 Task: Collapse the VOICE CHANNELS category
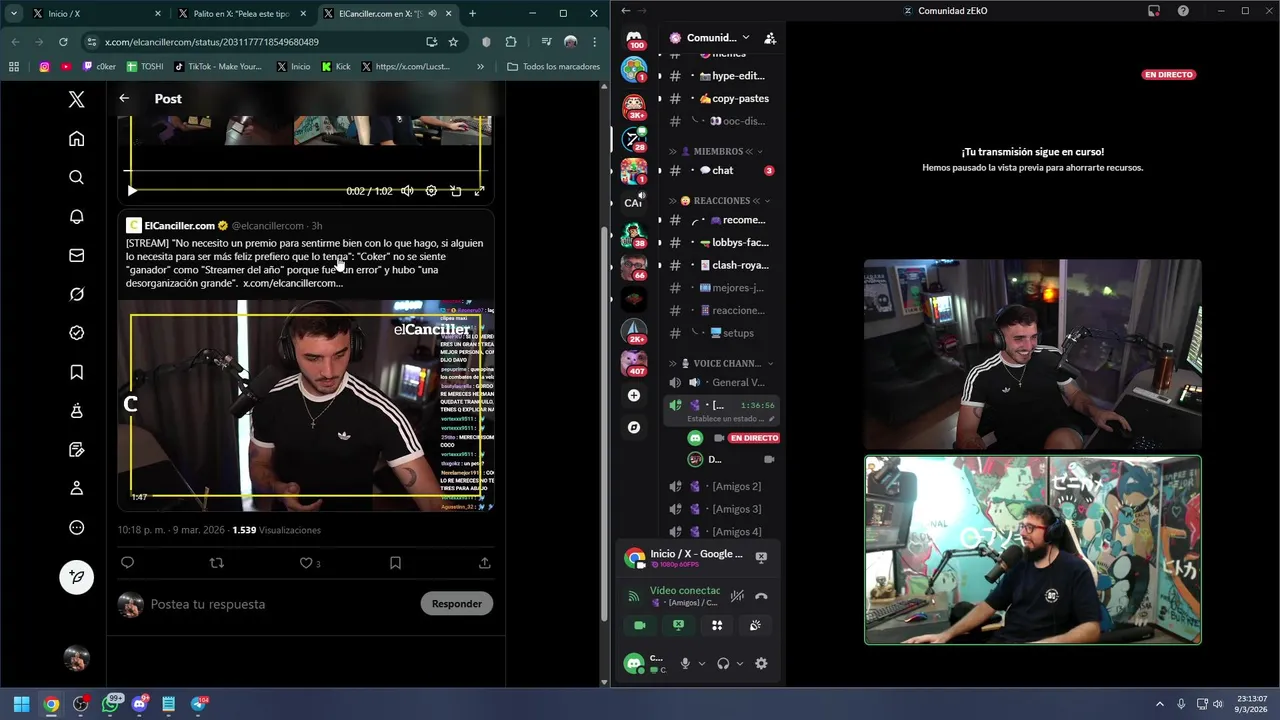pyautogui.click(x=720, y=364)
